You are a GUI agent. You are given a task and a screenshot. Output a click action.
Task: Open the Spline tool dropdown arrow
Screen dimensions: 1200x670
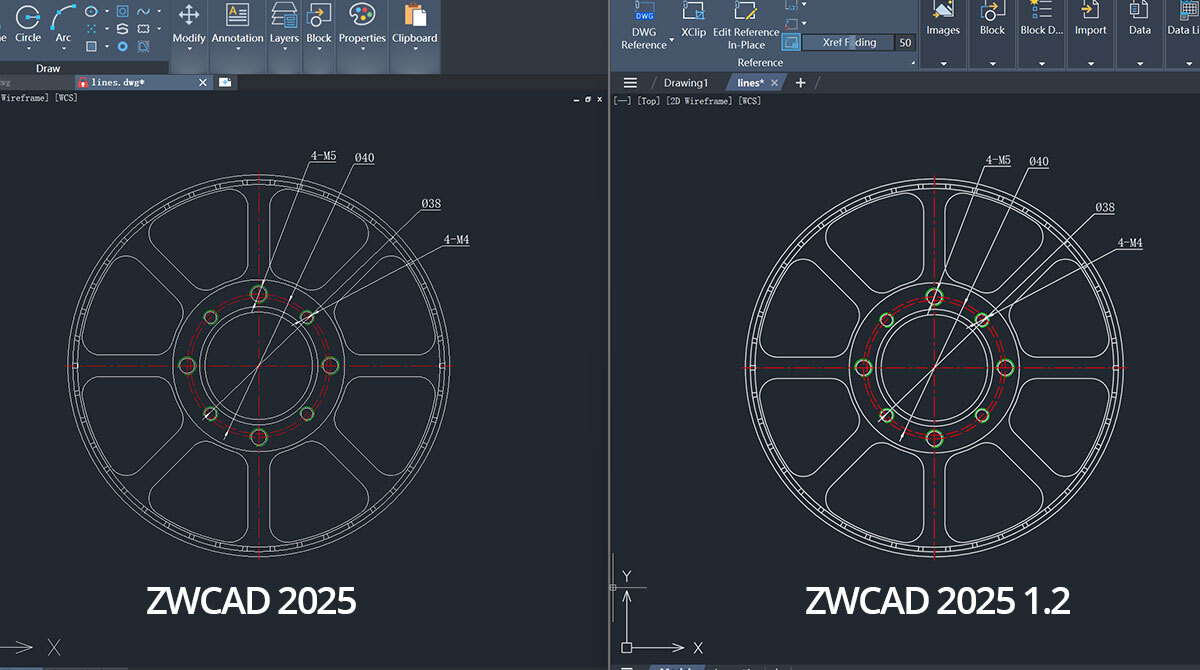click(160, 12)
